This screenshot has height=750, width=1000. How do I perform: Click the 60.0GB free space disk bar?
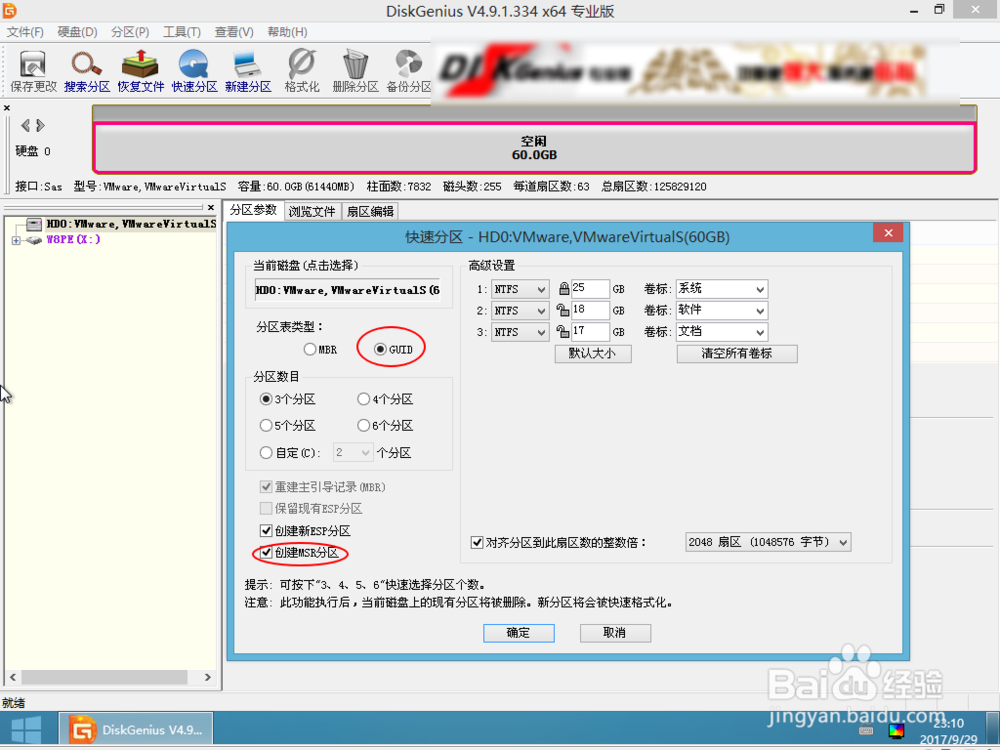click(x=534, y=148)
